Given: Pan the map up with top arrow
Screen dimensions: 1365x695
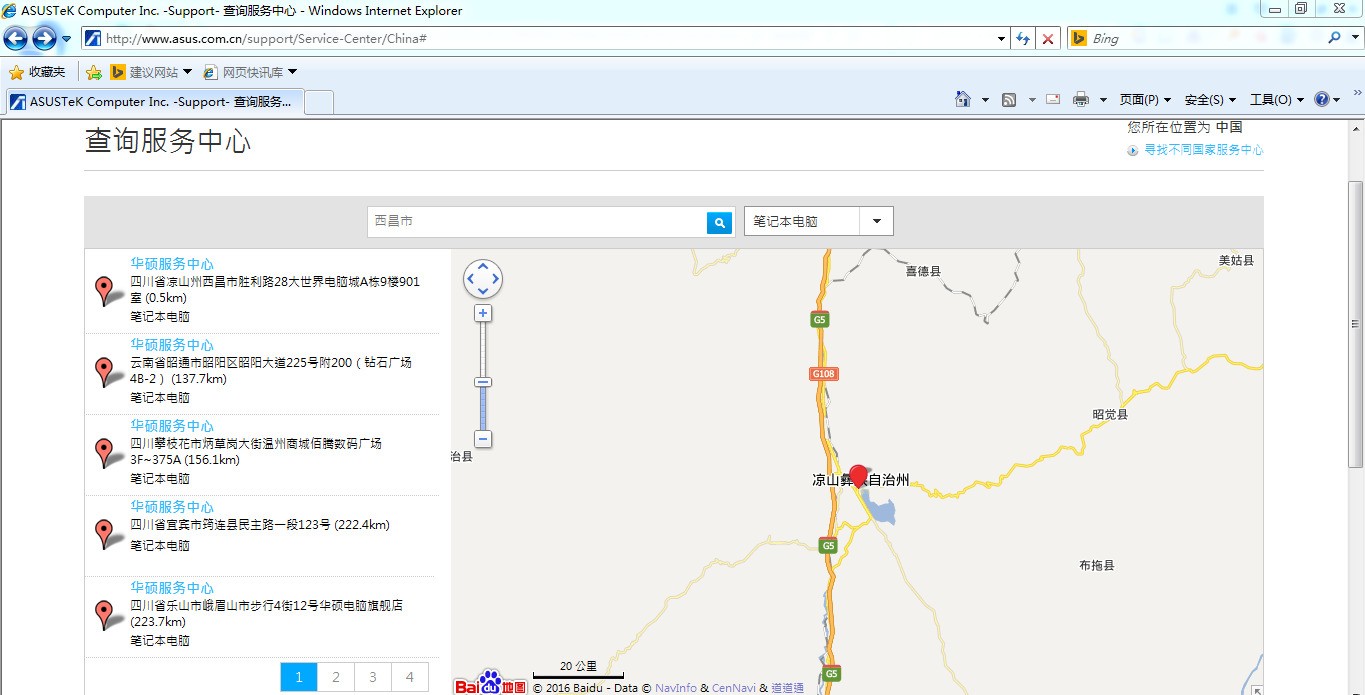Looking at the screenshot, I should tap(483, 267).
